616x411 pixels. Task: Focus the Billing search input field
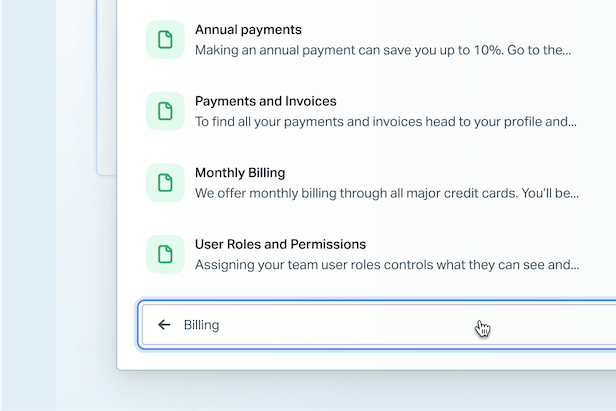378,325
